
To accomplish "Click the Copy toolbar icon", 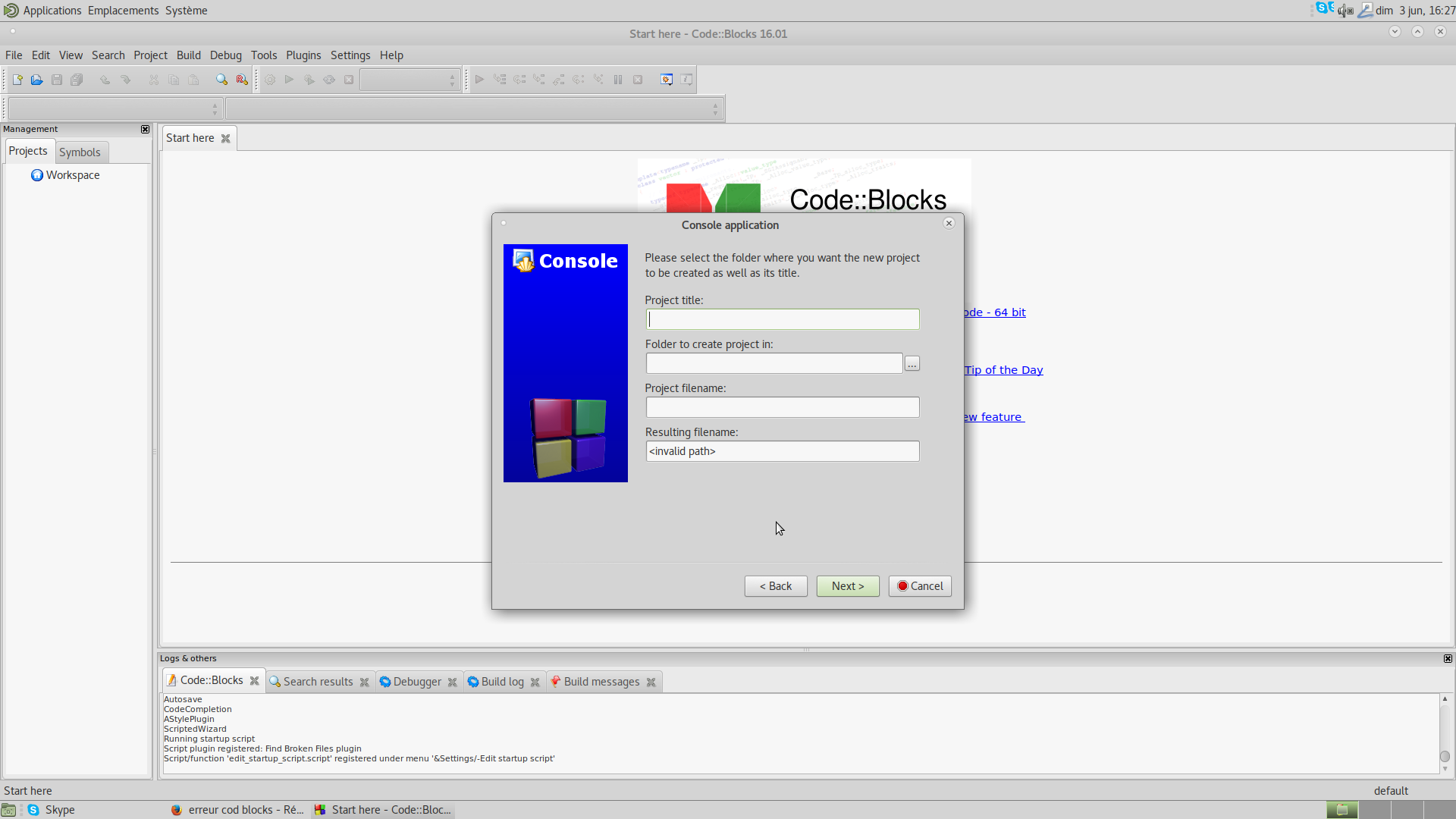I will pyautogui.click(x=174, y=80).
